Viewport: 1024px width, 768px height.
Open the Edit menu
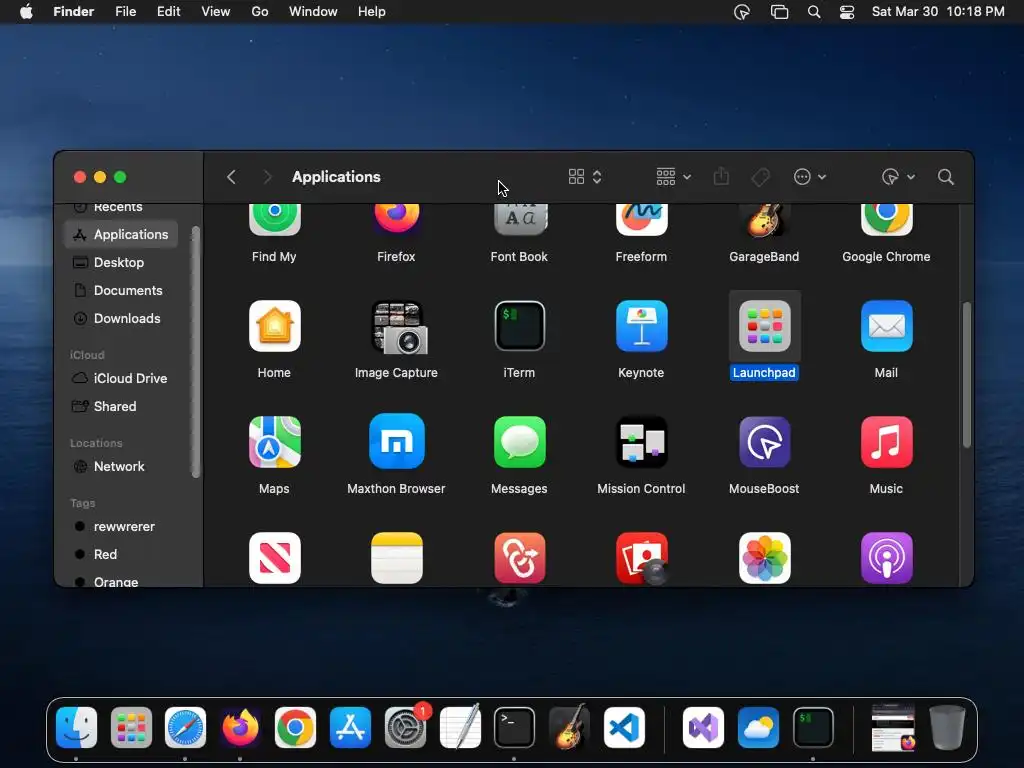(168, 12)
